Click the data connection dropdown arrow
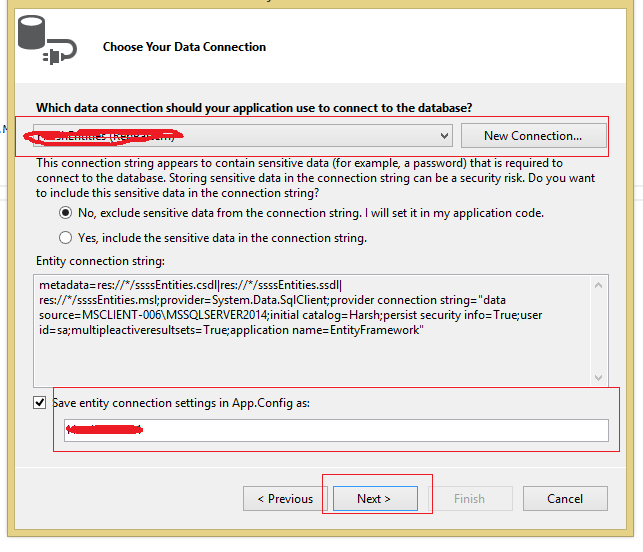The height and width of the screenshot is (552, 643). point(444,135)
